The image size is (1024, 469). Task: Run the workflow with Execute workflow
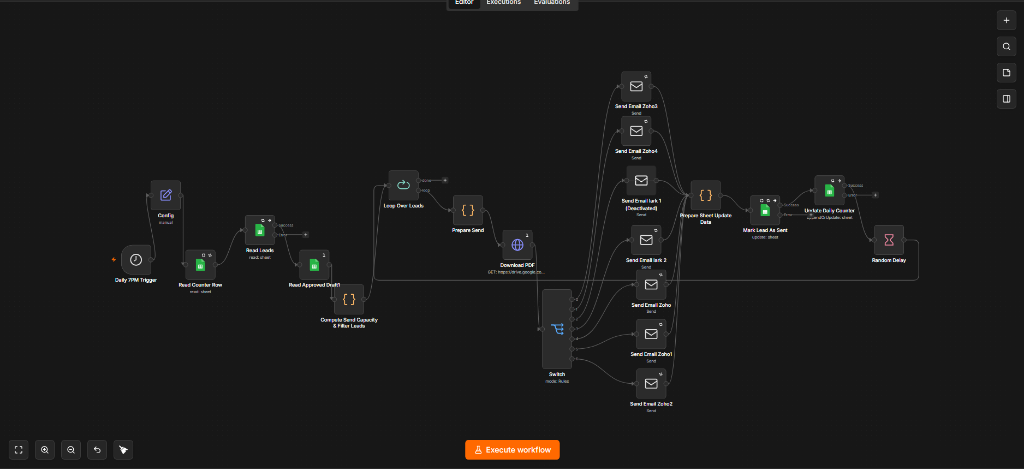[x=512, y=449]
